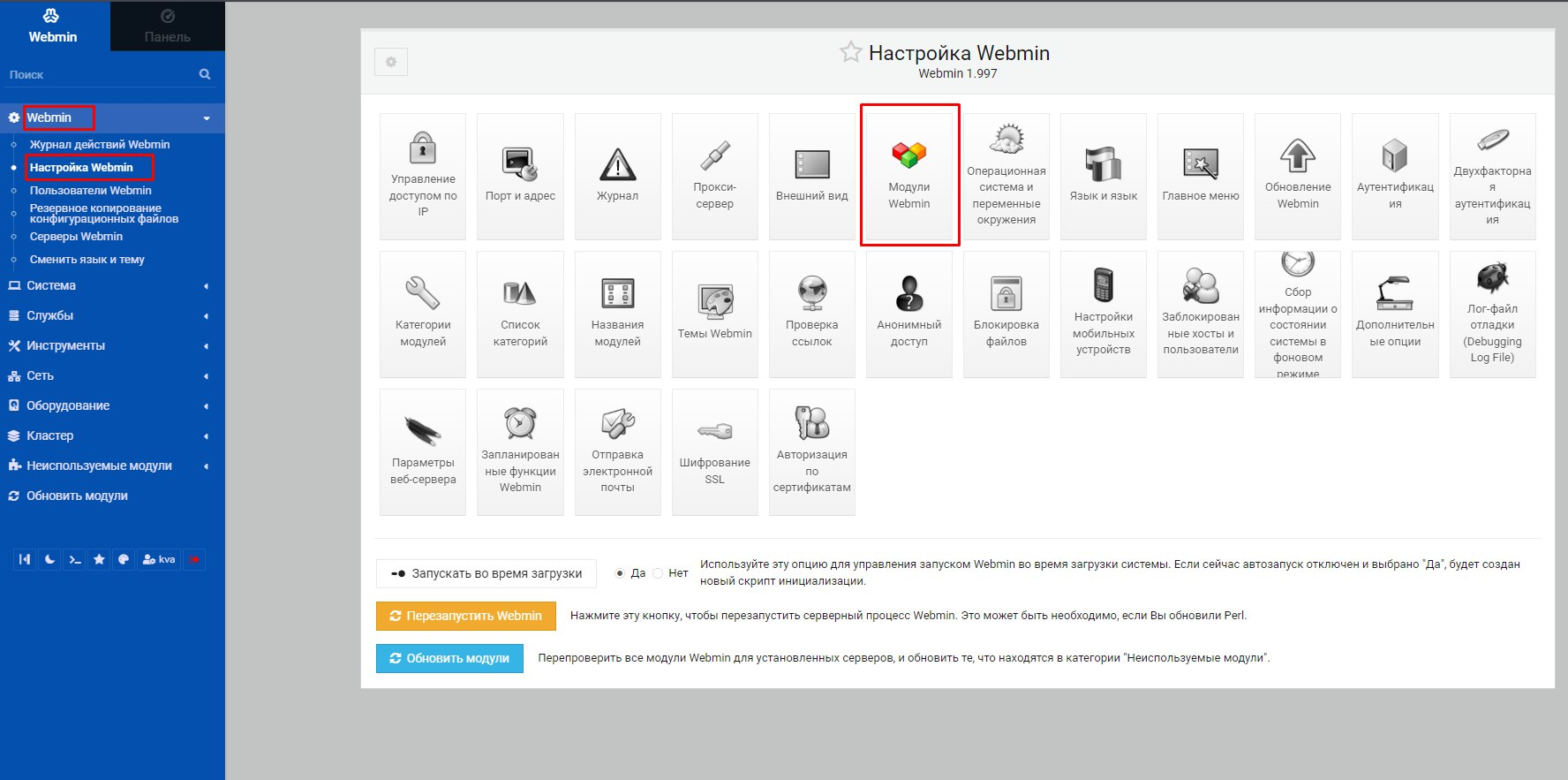Image resolution: width=1568 pixels, height=780 pixels.
Task: Click the blue Обновить модули button
Action: pyautogui.click(x=449, y=658)
